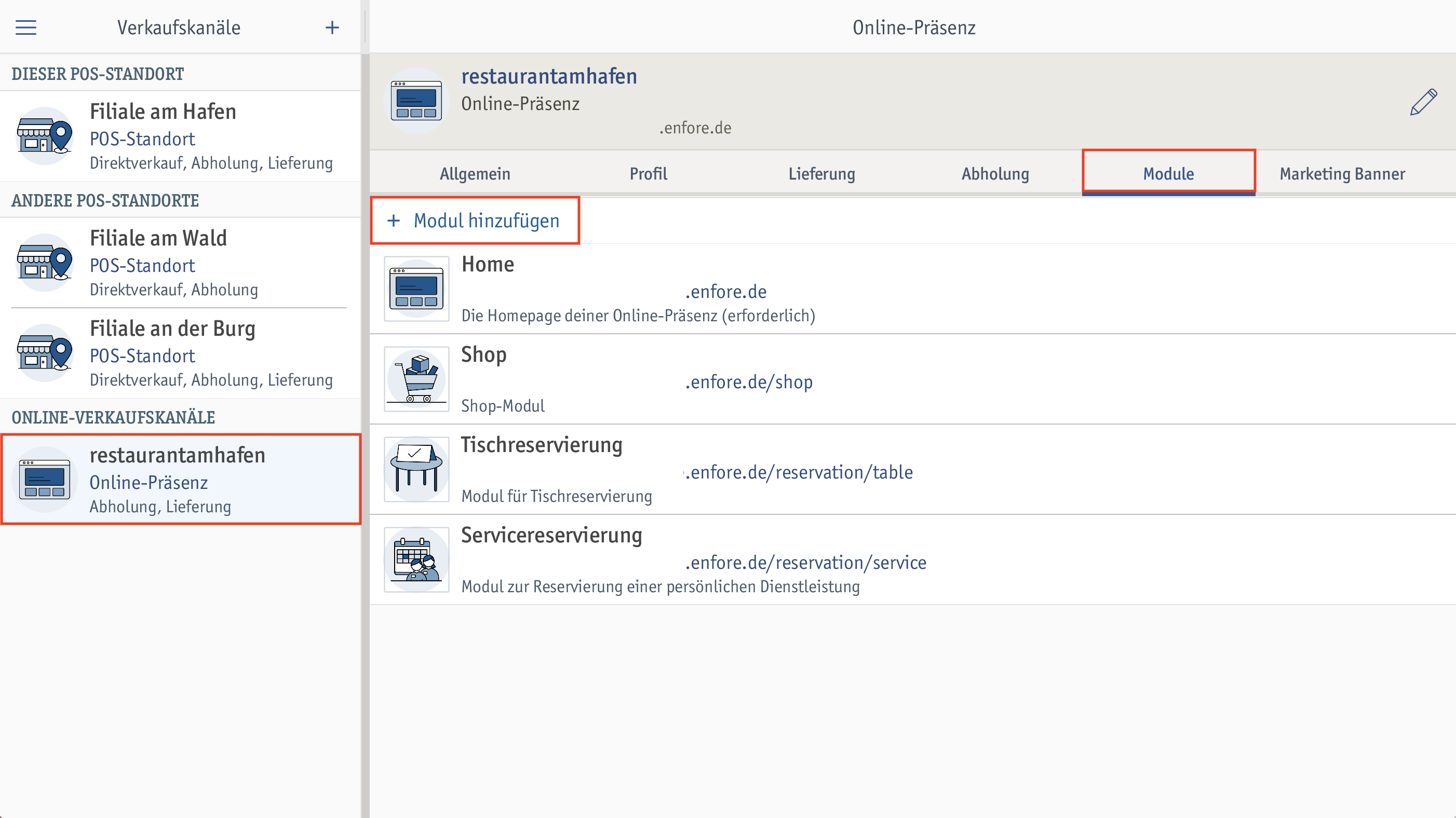Click the DIESER POS-STANDORT section header
The height and width of the screenshot is (818, 1456).
(97, 74)
